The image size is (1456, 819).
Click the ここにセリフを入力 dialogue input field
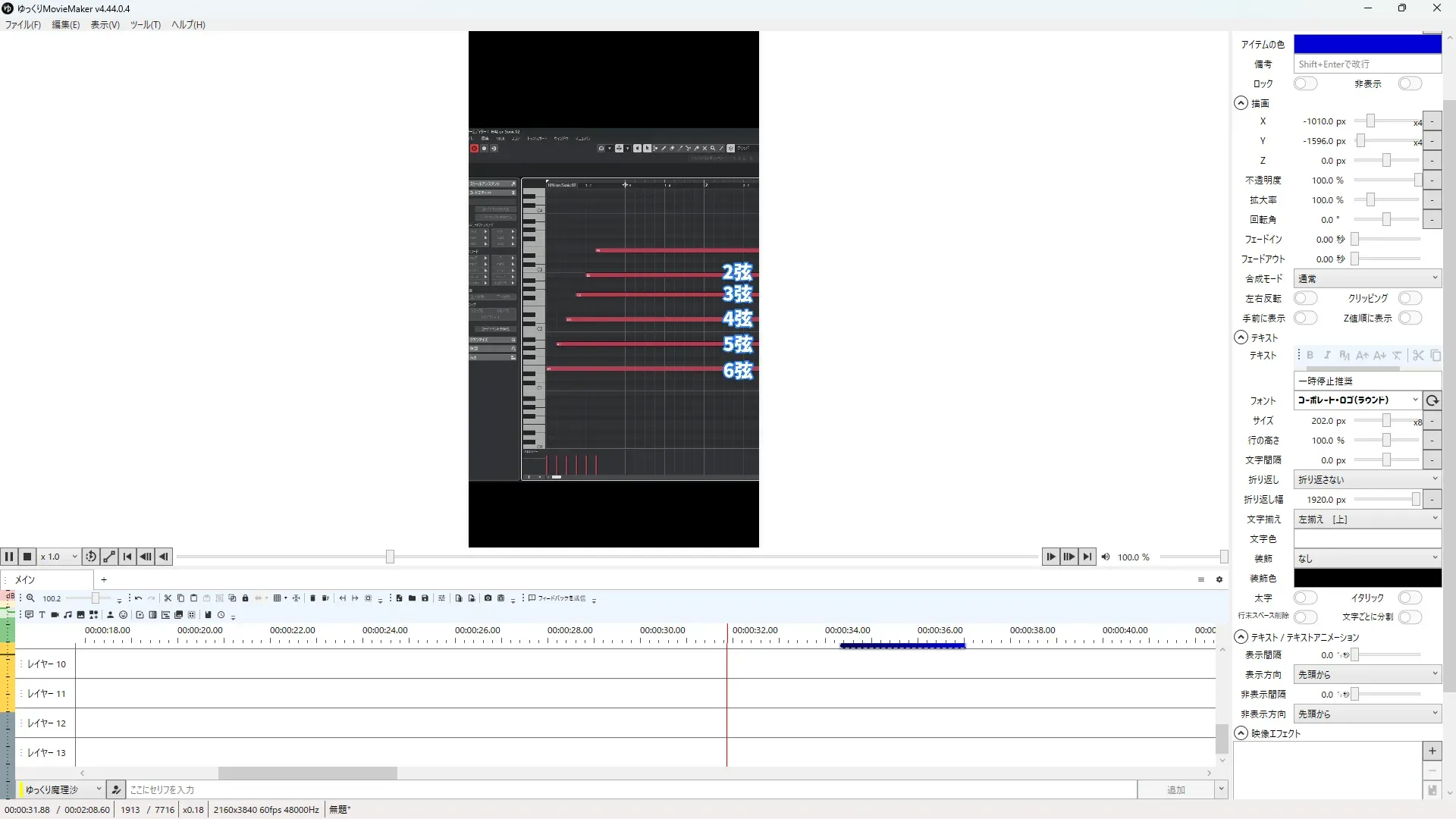point(629,789)
